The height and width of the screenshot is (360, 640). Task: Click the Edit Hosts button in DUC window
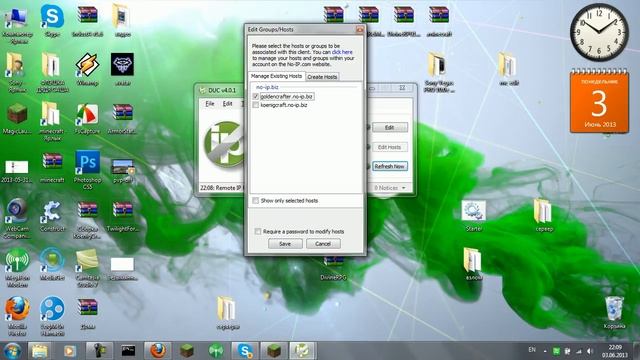click(x=389, y=147)
